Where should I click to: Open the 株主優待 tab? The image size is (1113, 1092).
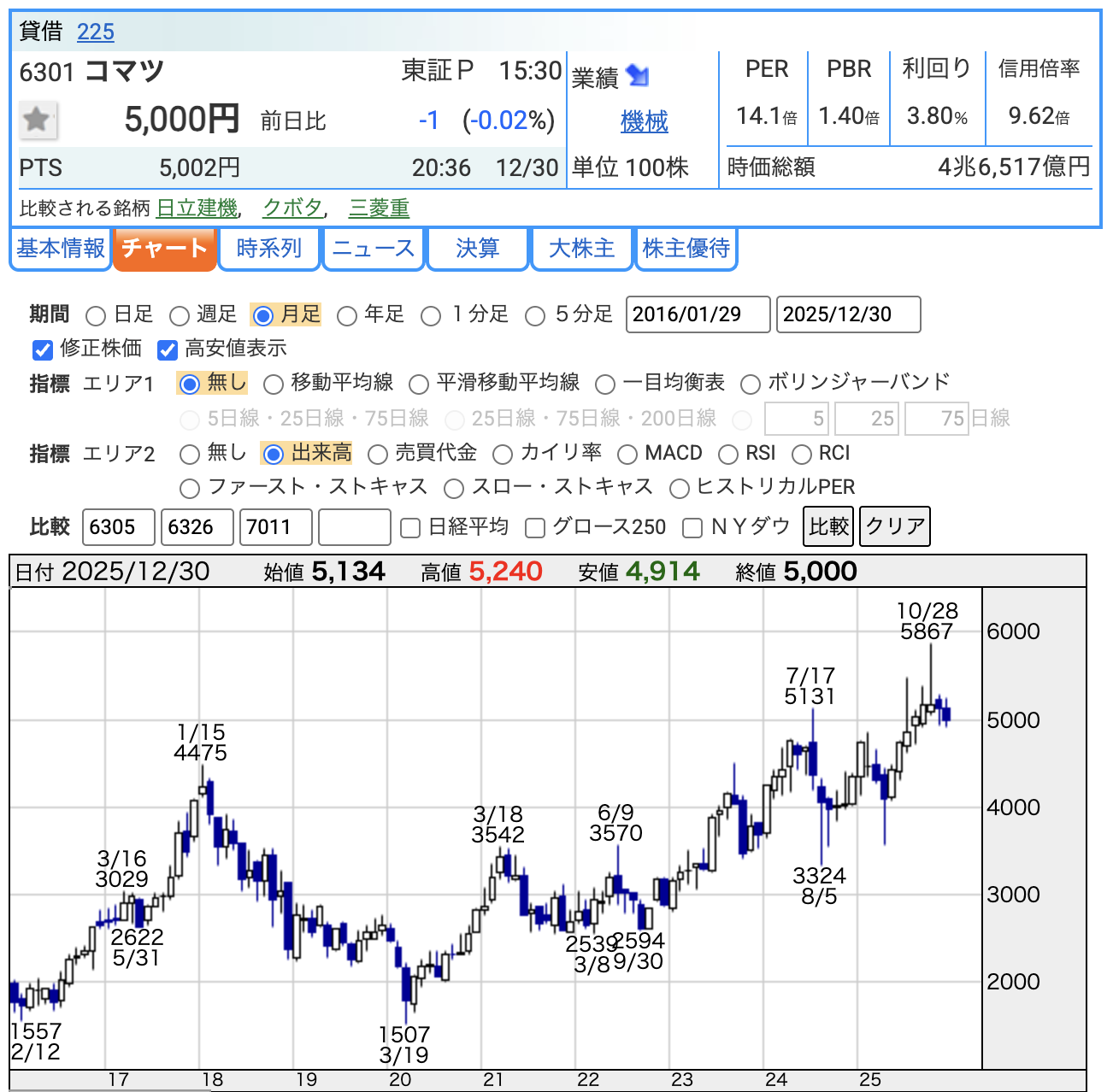coord(686,249)
